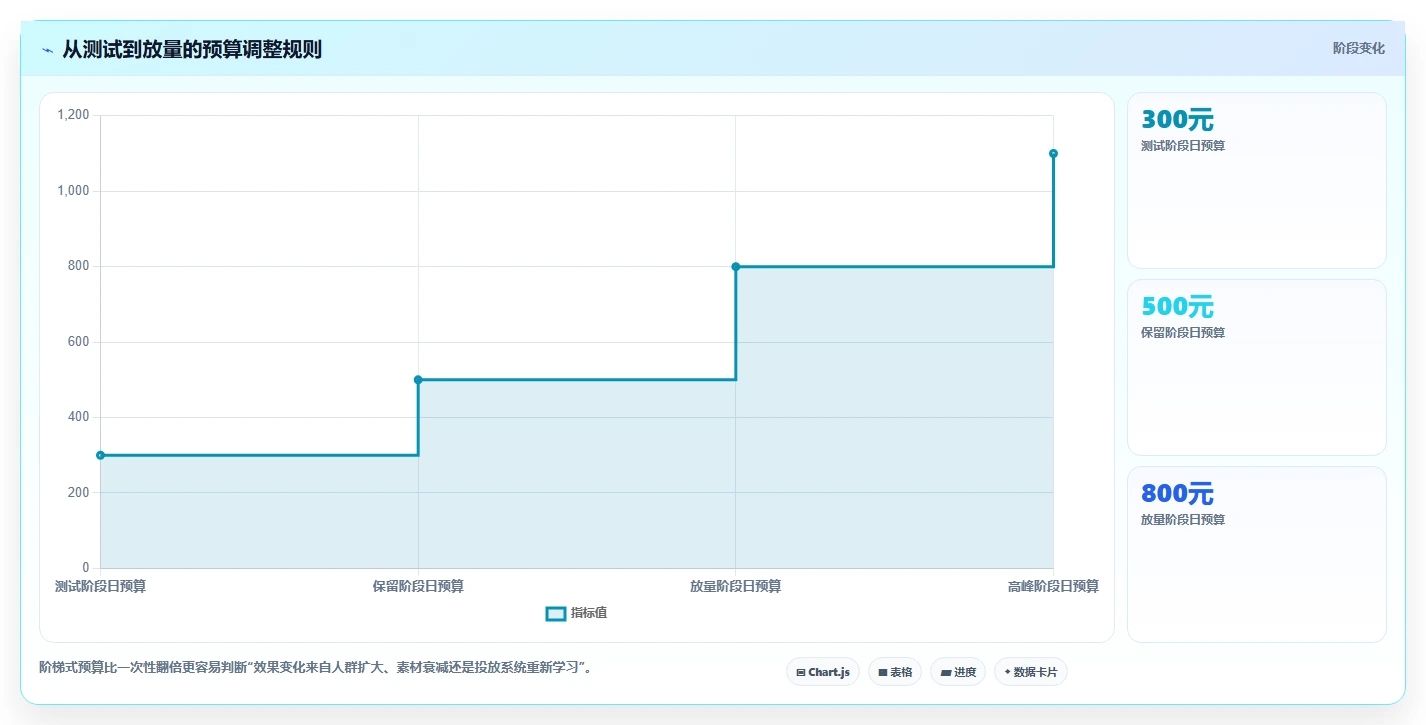The height and width of the screenshot is (725, 1426).
Task: Click the data point at 测试阶段日预算
Action: [100, 455]
